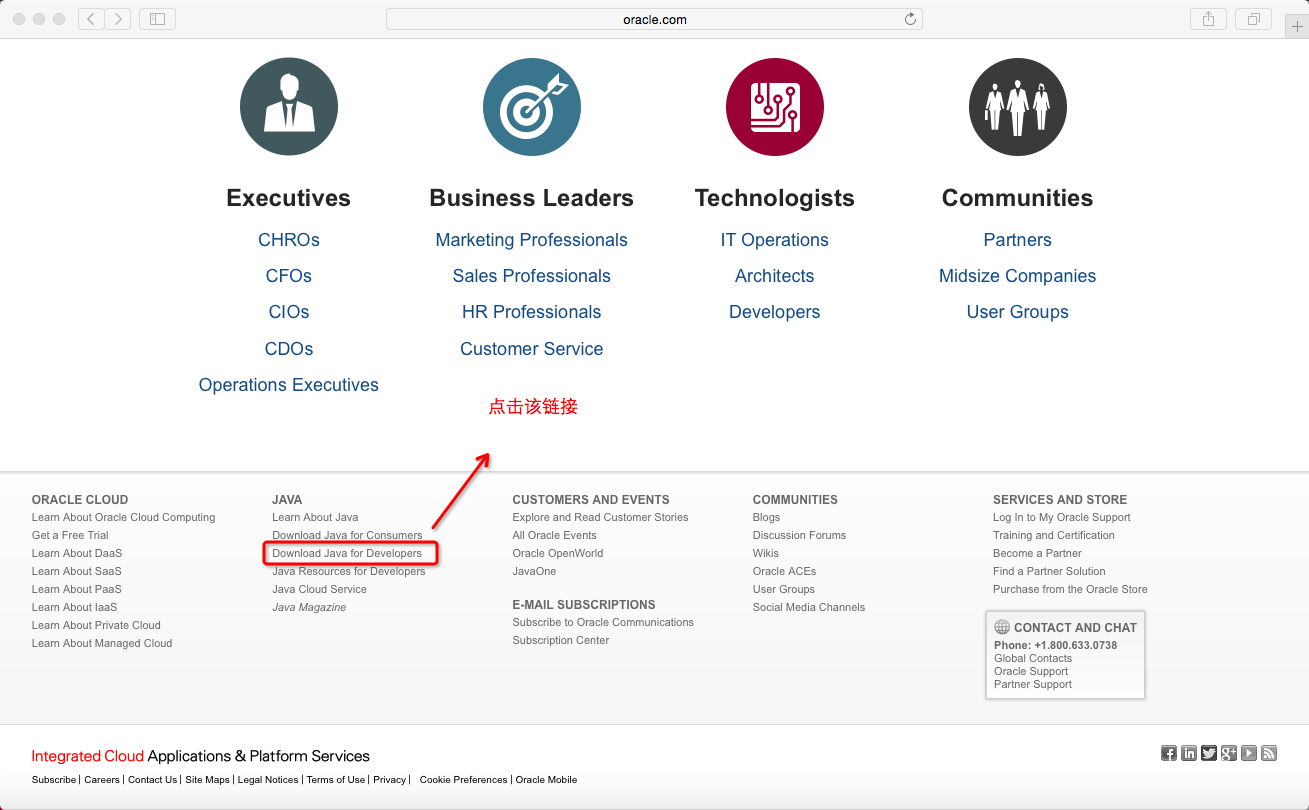Open Cookie Preferences in the footer
The height and width of the screenshot is (810, 1309).
click(463, 780)
